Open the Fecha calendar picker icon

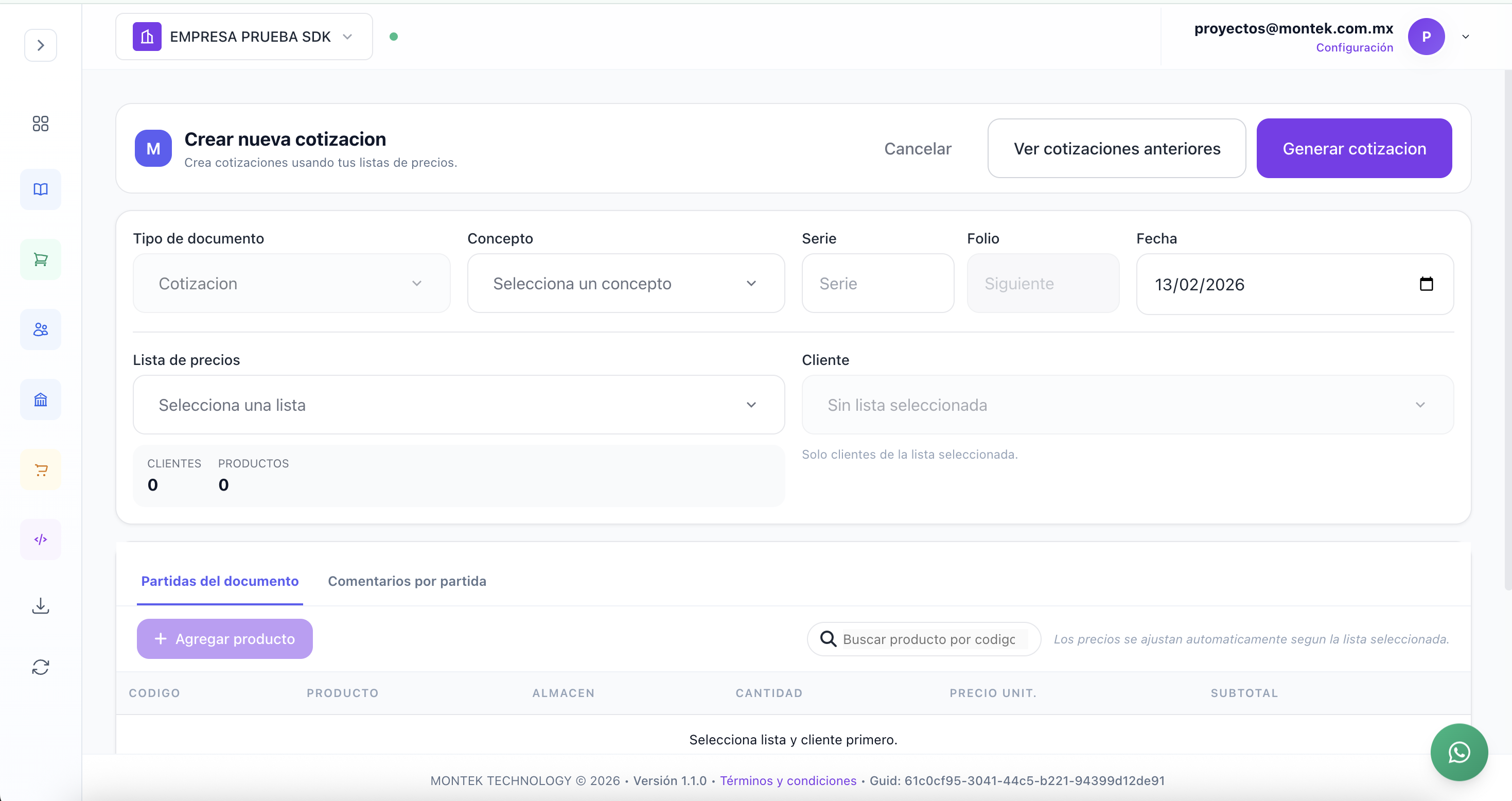click(x=1426, y=284)
